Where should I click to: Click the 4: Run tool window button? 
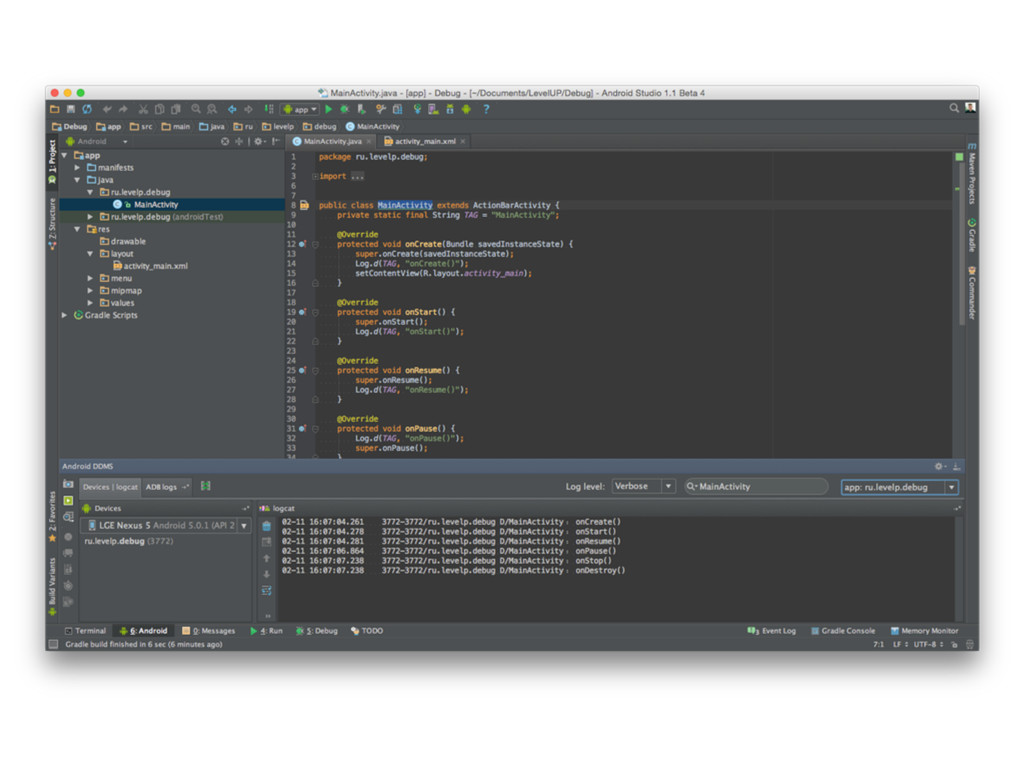coord(266,631)
